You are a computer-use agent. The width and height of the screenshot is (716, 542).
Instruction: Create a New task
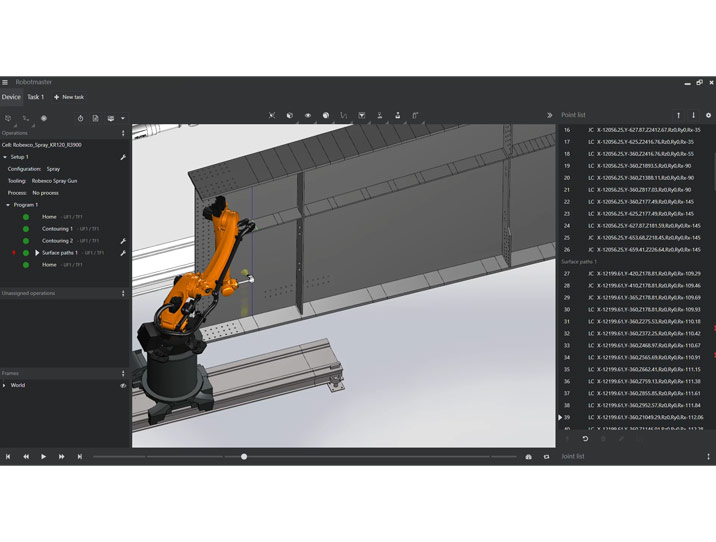[69, 97]
